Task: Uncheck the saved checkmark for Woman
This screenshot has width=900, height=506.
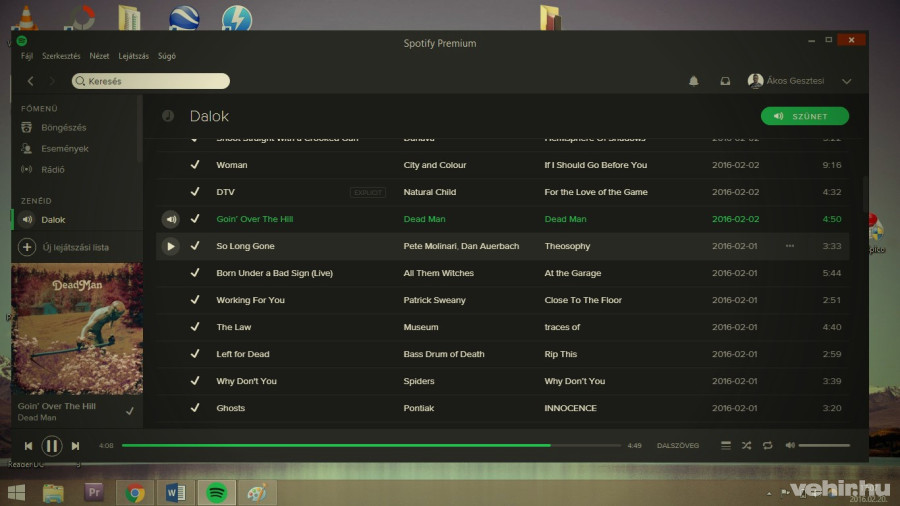Action: [x=195, y=165]
